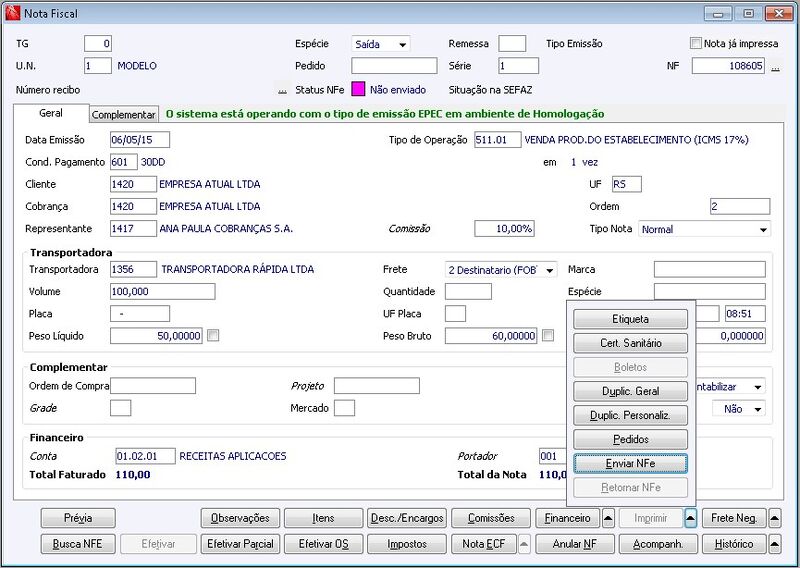Screen dimensions: 800x568
Task: Choose Cert. Sanitário from the popup
Action: pyautogui.click(x=631, y=343)
